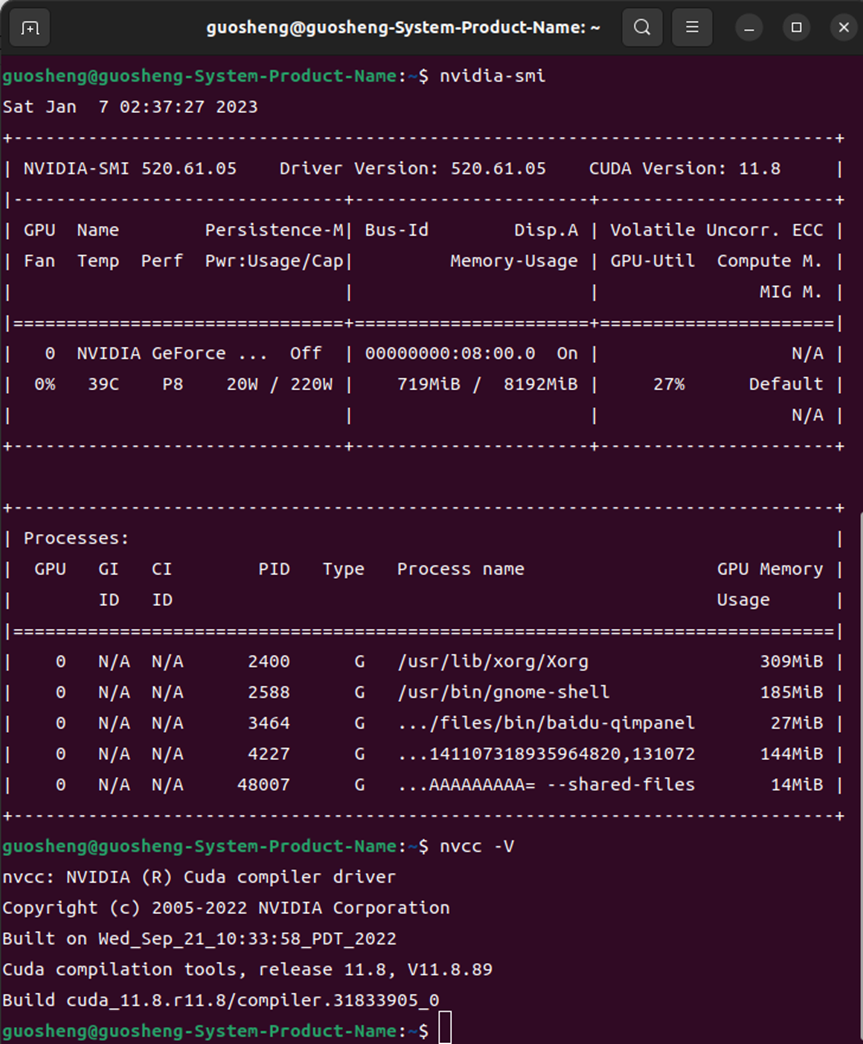Screen dimensions: 863x1044
Task: Close the terminal window
Action: point(842,28)
